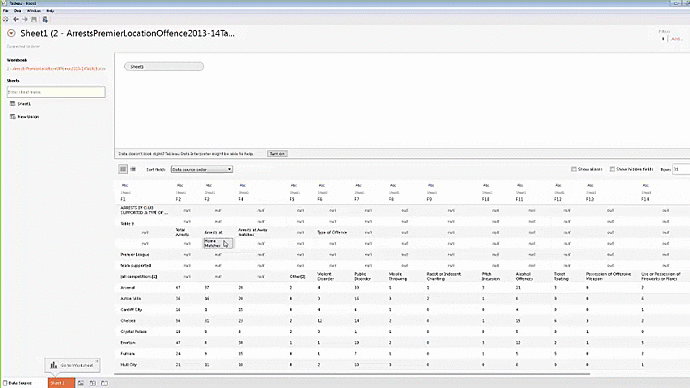Click the 'Everton' row cell
Viewport: 690px width, 388px height.
pyautogui.click(x=128, y=343)
